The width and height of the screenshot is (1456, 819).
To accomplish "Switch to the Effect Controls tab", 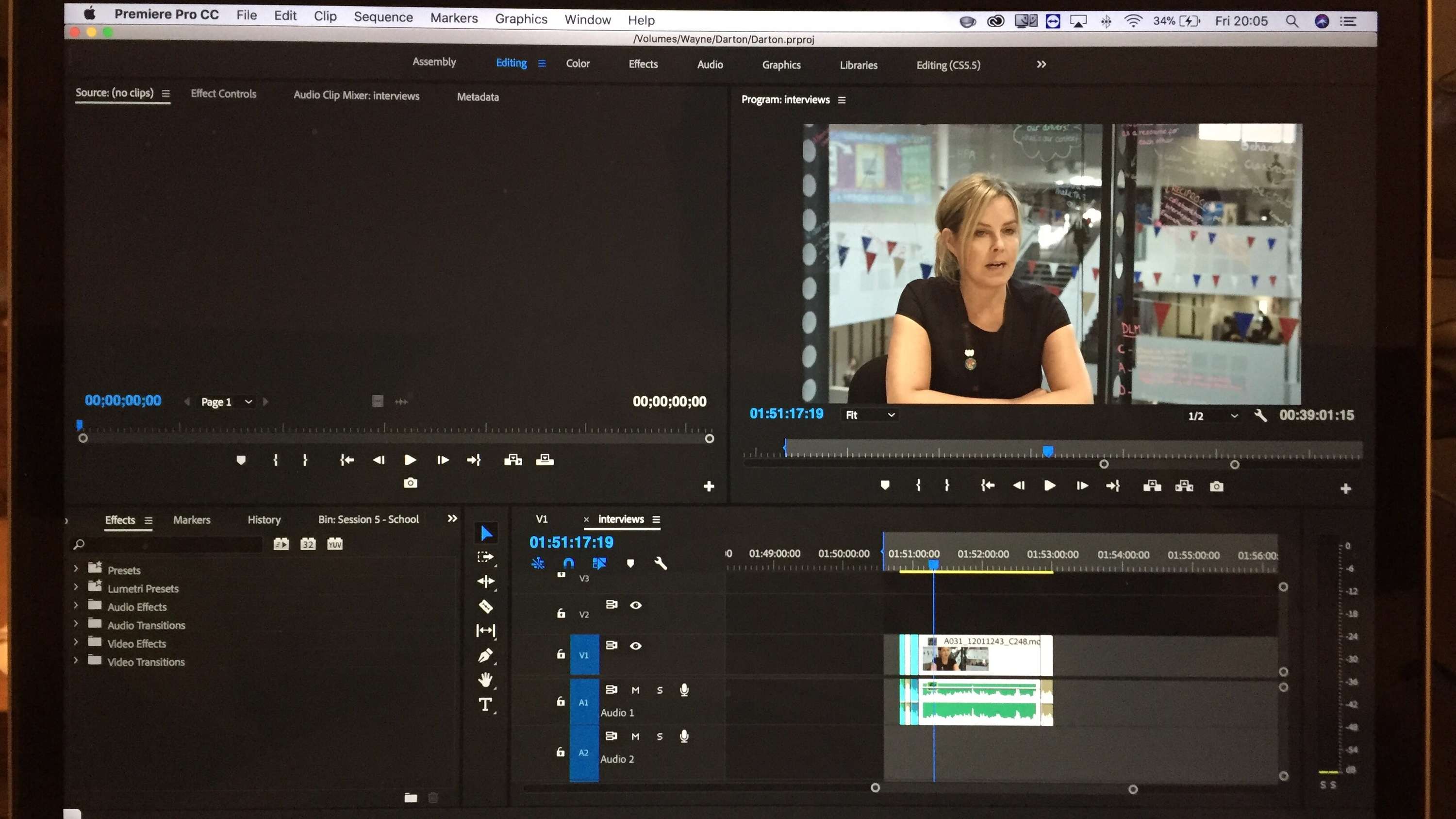I will pyautogui.click(x=223, y=94).
